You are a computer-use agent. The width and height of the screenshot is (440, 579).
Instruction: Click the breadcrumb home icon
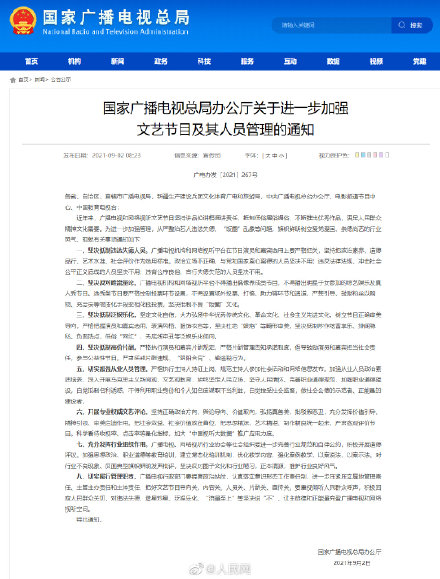[13, 80]
